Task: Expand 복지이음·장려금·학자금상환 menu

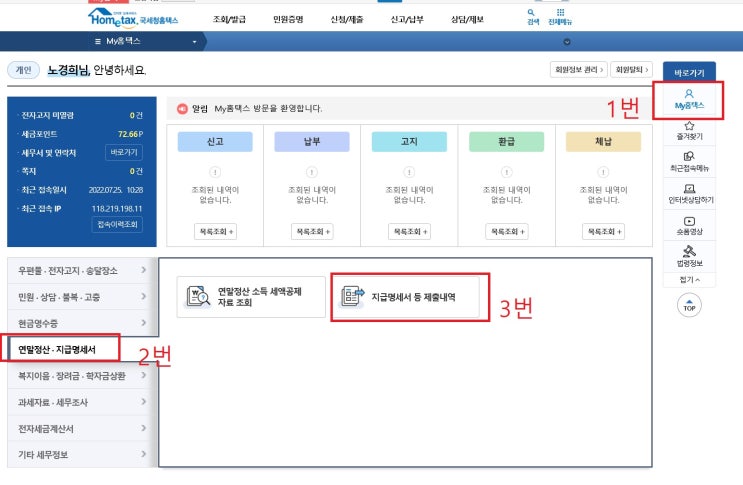Action: [82, 376]
